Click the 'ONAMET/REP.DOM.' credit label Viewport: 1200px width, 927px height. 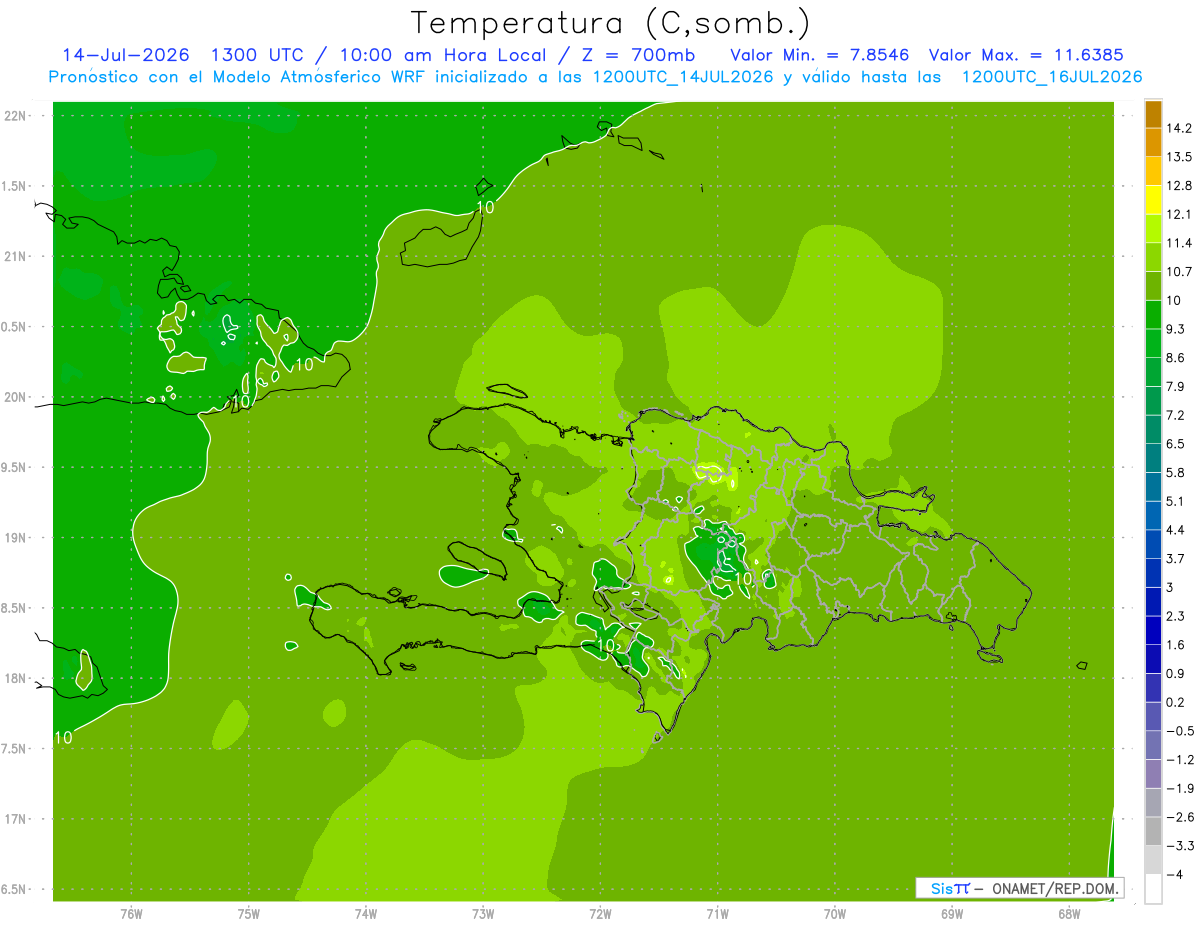coord(1056,888)
